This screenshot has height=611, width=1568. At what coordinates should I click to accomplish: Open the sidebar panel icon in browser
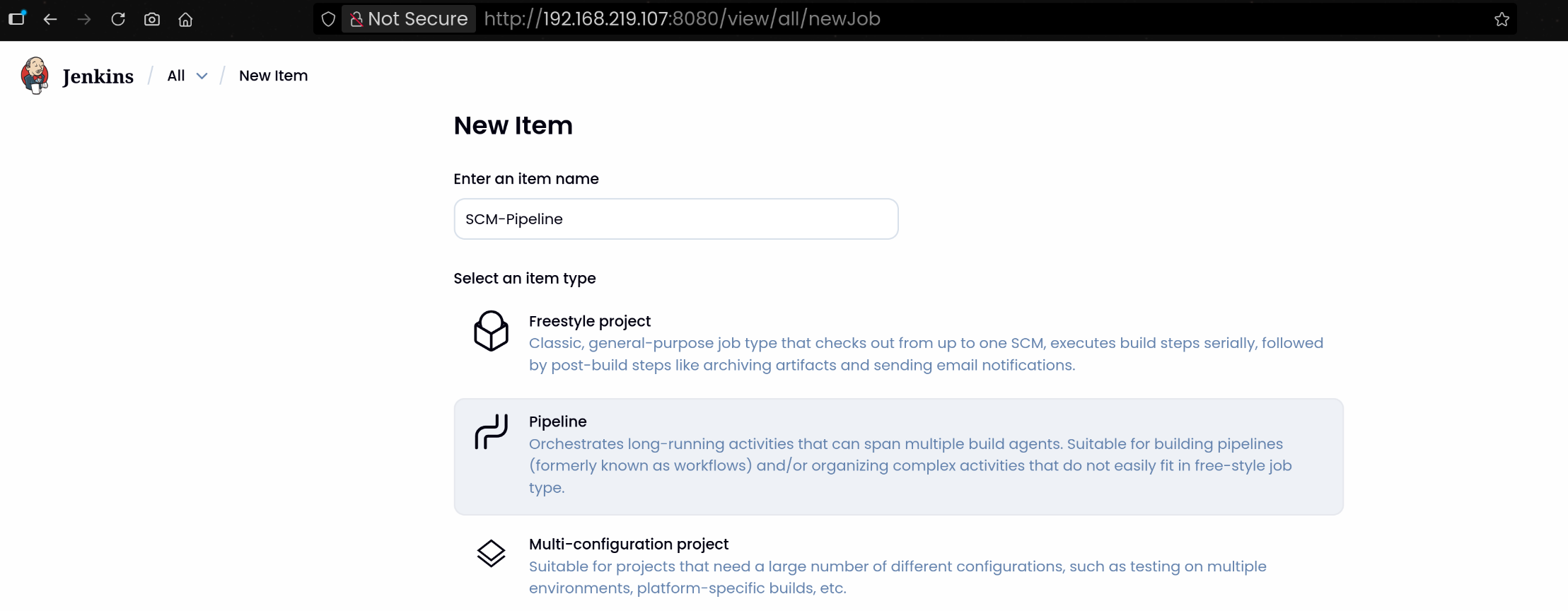(17, 18)
